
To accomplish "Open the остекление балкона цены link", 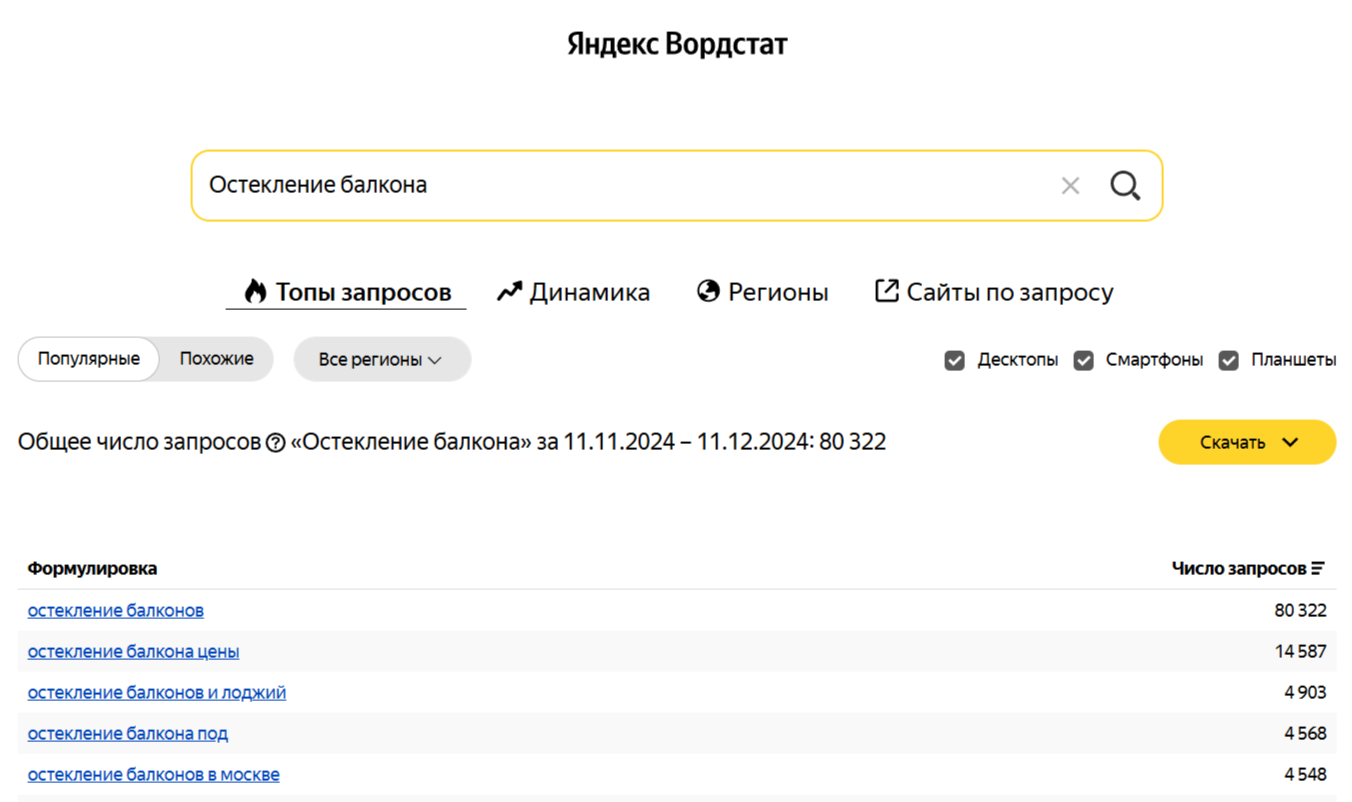I will (x=133, y=651).
